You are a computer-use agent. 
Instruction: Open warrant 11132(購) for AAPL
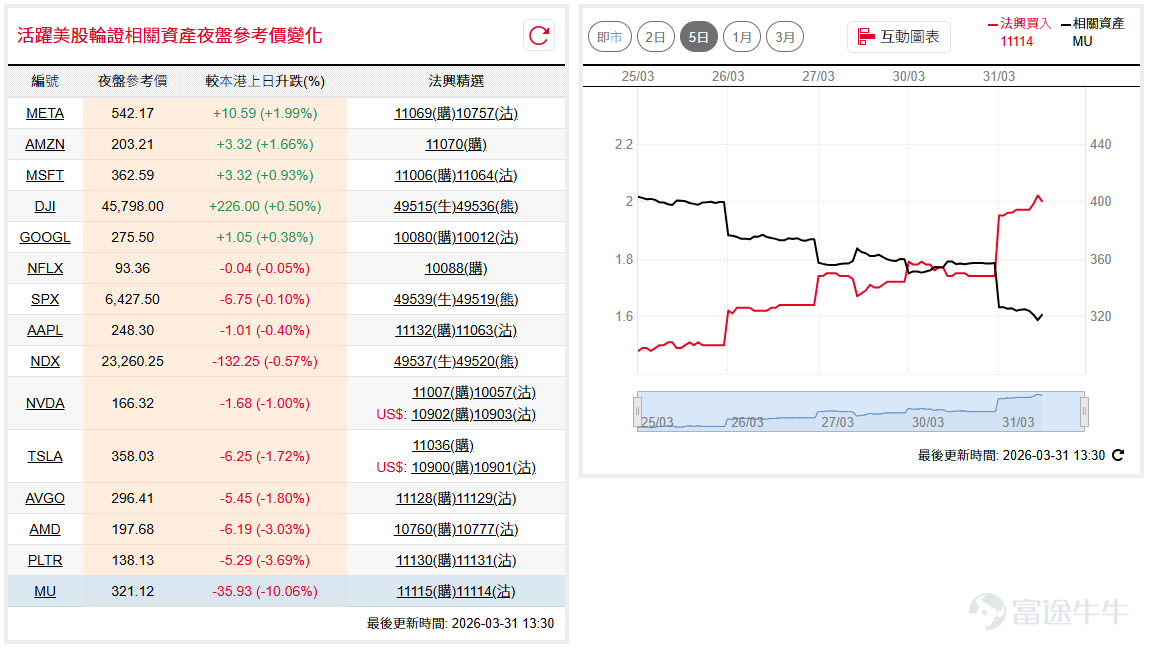(426, 331)
